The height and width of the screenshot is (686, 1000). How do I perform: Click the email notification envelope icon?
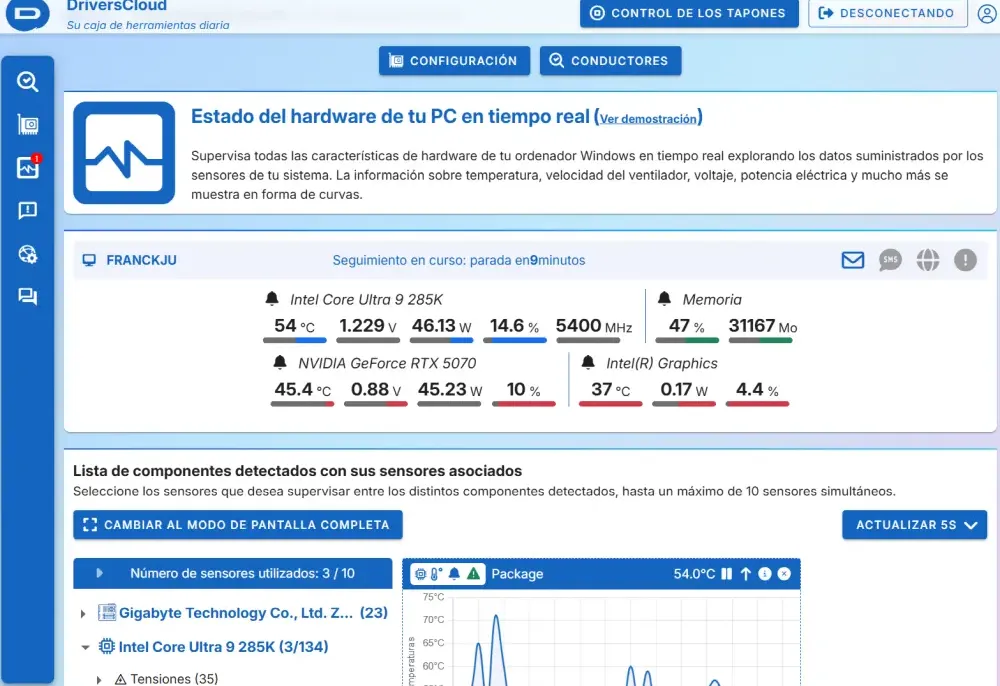(x=853, y=260)
